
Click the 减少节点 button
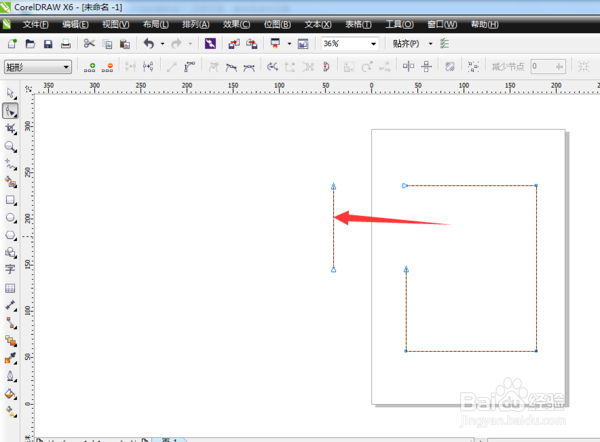(508, 67)
